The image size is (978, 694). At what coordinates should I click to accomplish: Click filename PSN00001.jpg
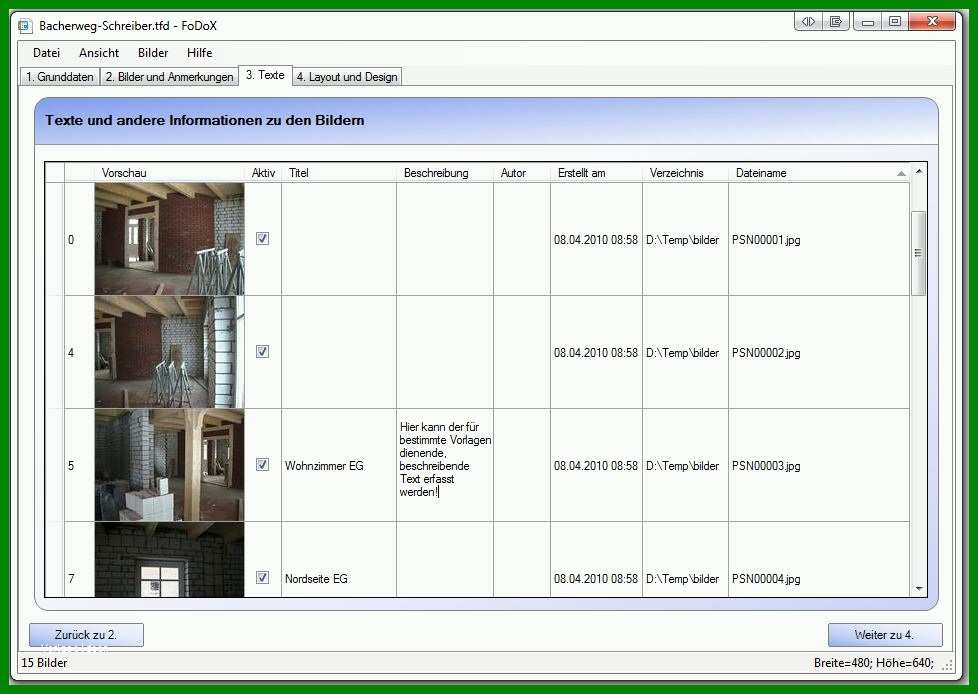tap(766, 239)
